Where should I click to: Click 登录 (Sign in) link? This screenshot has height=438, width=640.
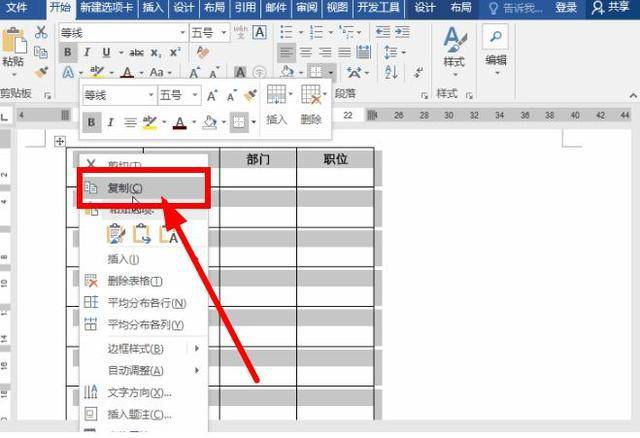(x=566, y=8)
